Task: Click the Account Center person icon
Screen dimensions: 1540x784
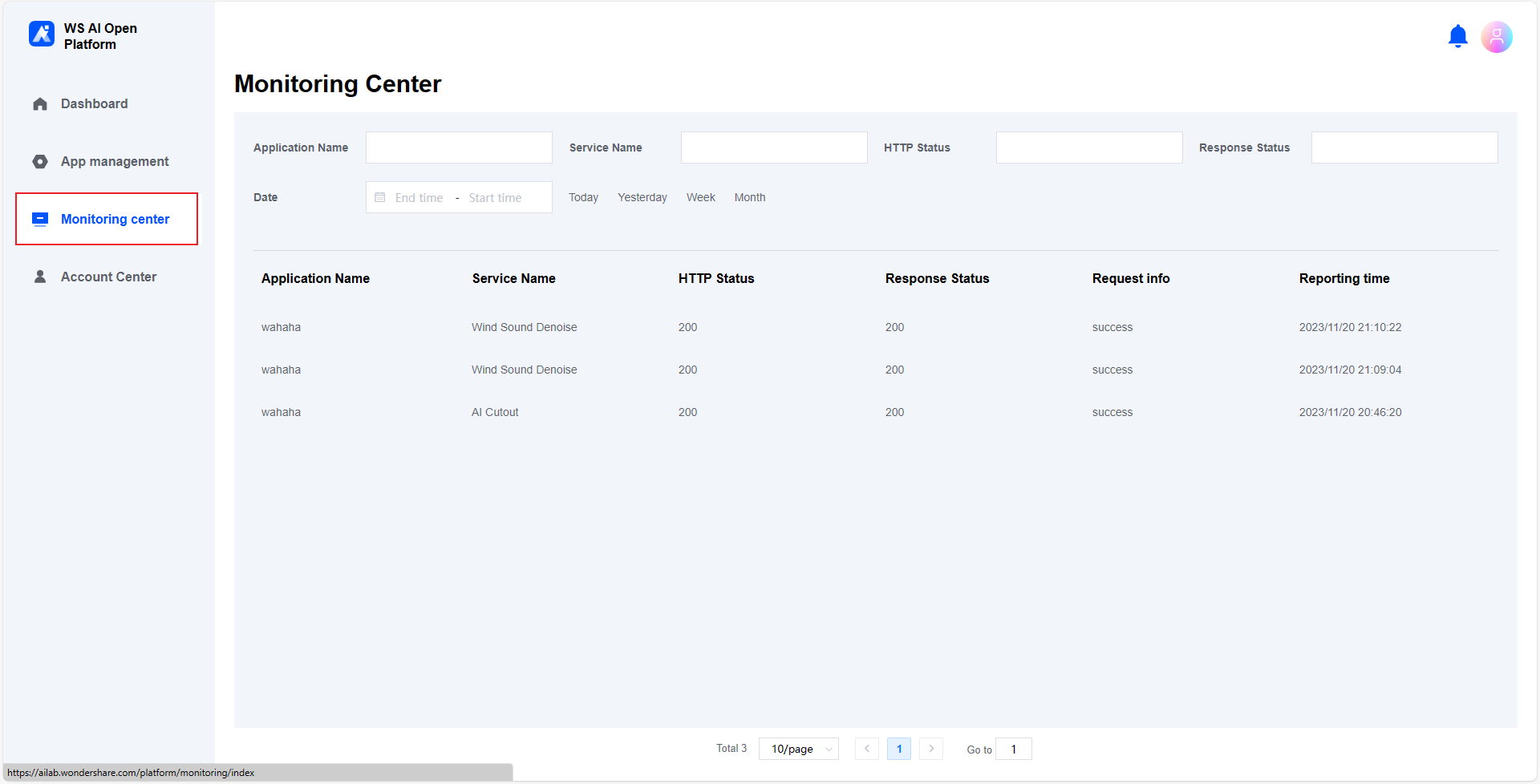Action: [x=40, y=277]
